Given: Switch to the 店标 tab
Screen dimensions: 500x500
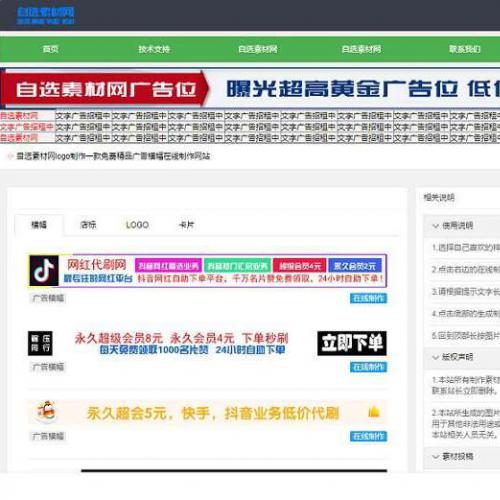Looking at the screenshot, I should pos(88,225).
